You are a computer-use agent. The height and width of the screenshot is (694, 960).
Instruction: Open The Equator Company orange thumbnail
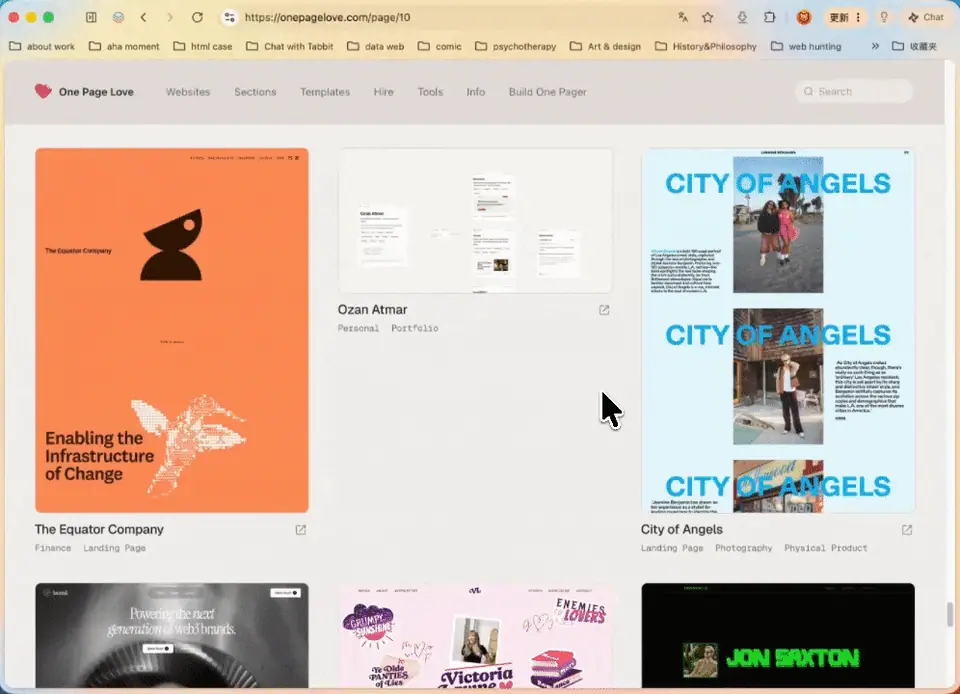pyautogui.click(x=171, y=330)
